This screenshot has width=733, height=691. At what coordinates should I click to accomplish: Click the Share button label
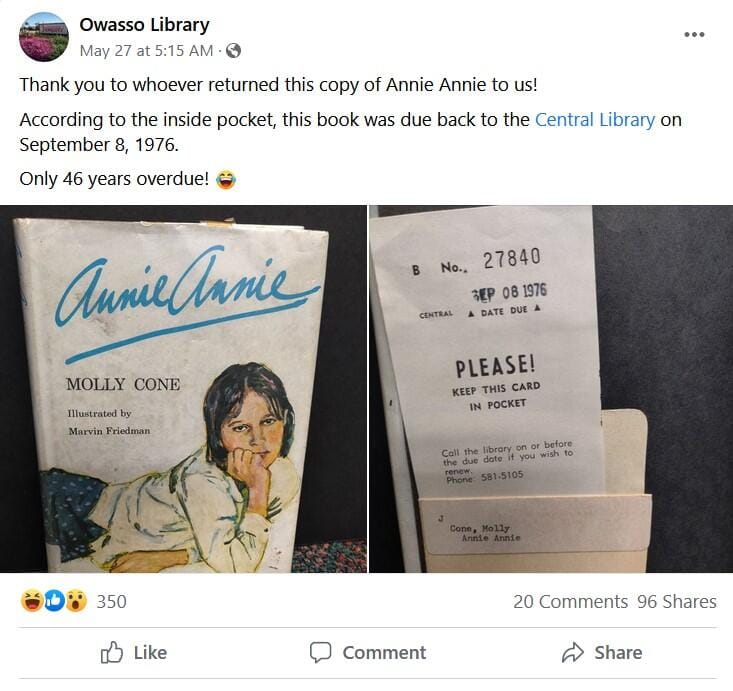click(618, 653)
